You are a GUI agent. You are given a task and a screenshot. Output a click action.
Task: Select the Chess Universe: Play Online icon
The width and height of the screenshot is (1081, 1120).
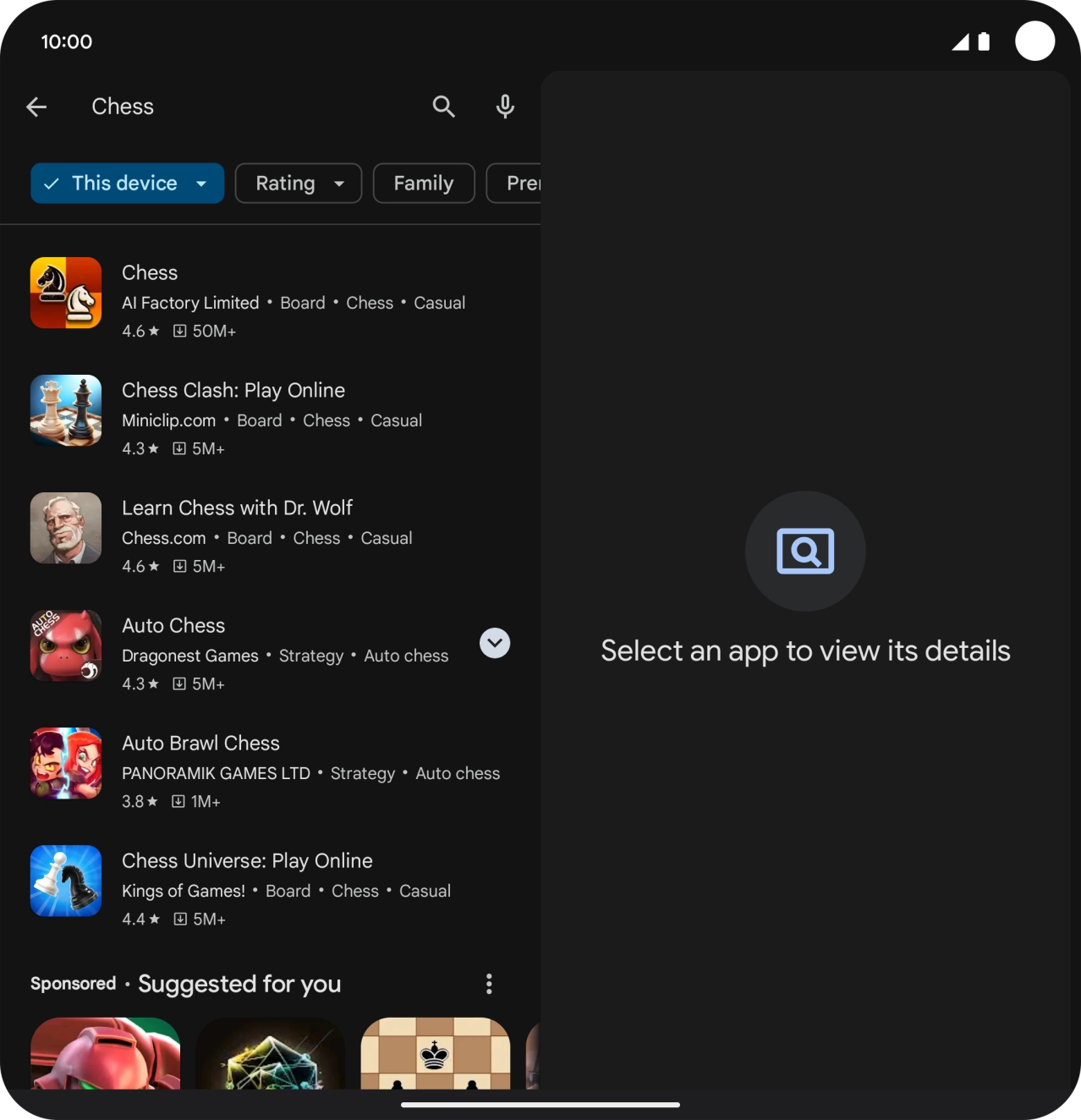click(x=65, y=881)
